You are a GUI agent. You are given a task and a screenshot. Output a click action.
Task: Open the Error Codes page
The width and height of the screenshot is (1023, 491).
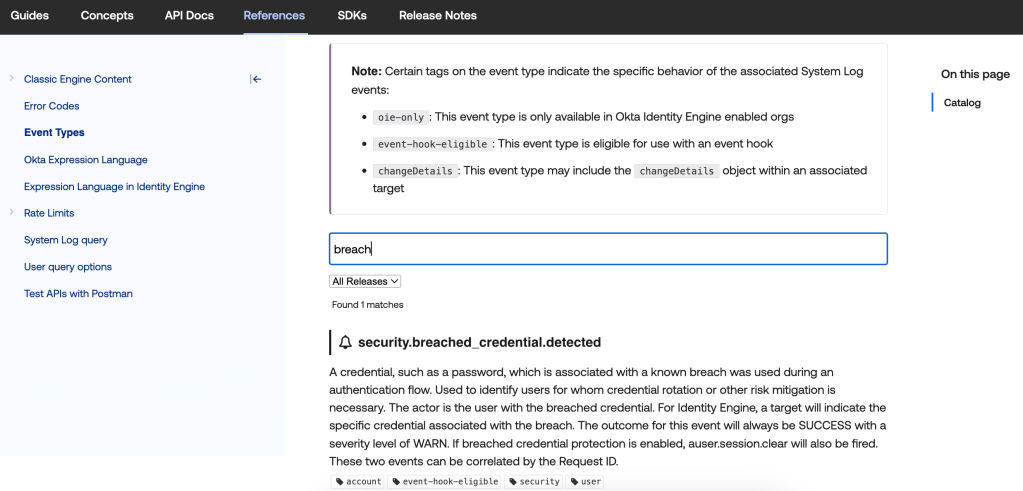pos(52,106)
